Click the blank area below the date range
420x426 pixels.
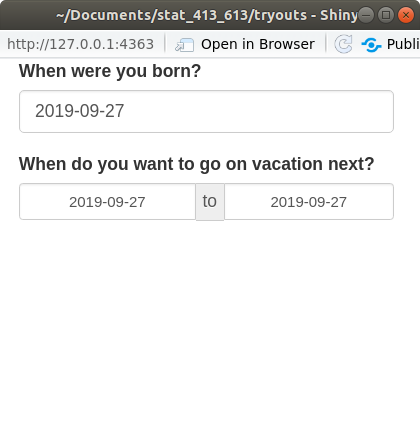tap(210, 320)
